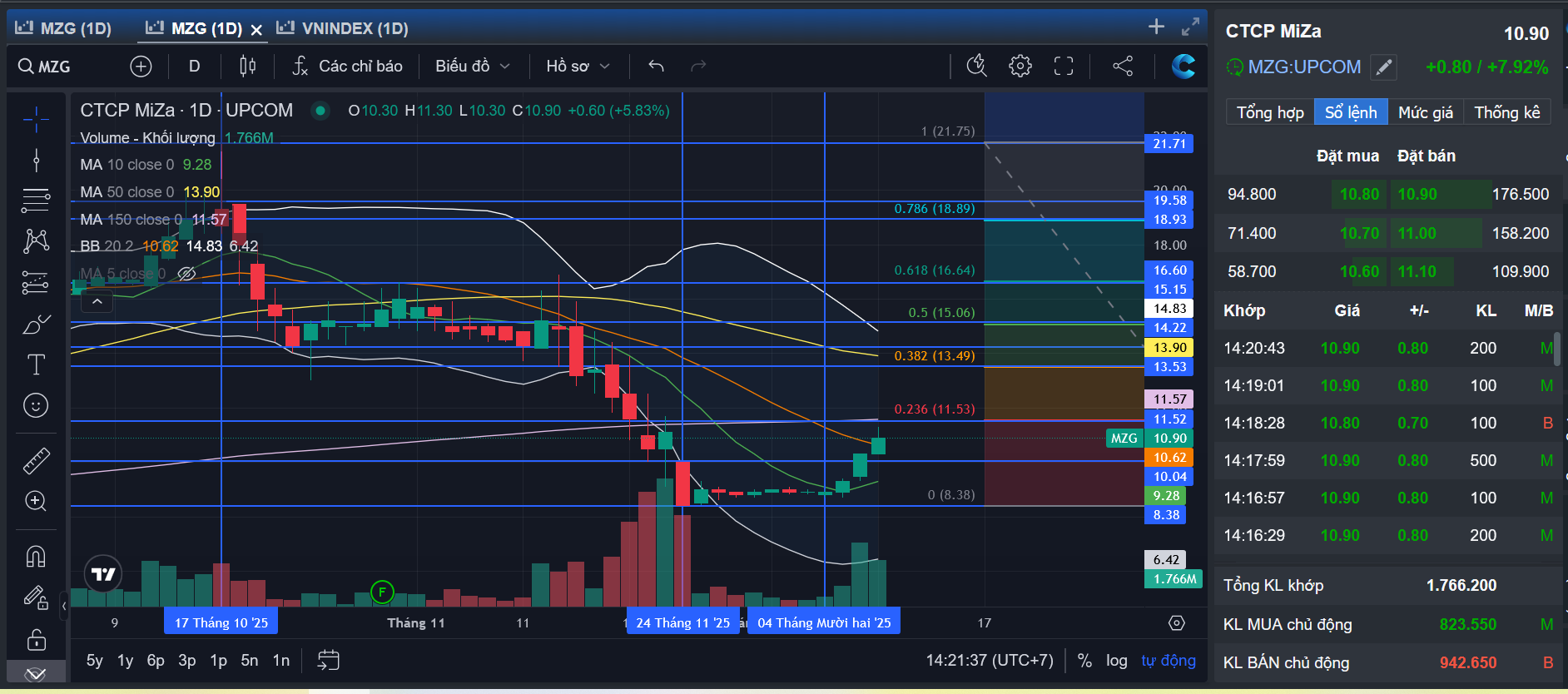The width and height of the screenshot is (1568, 694).
Task: Open the chart patterns tool
Action: coord(36,241)
